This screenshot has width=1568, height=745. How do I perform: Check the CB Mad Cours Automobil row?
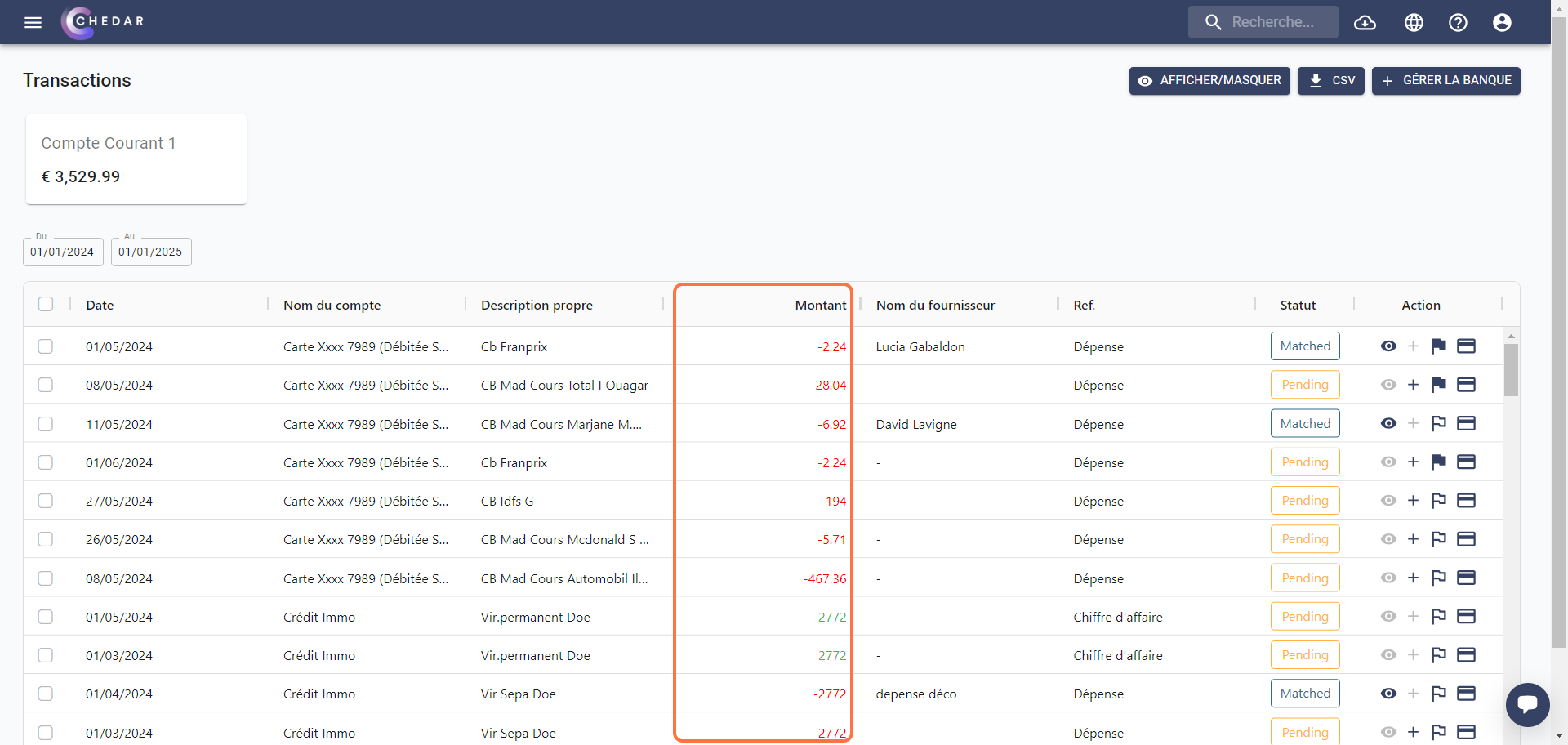tap(46, 578)
